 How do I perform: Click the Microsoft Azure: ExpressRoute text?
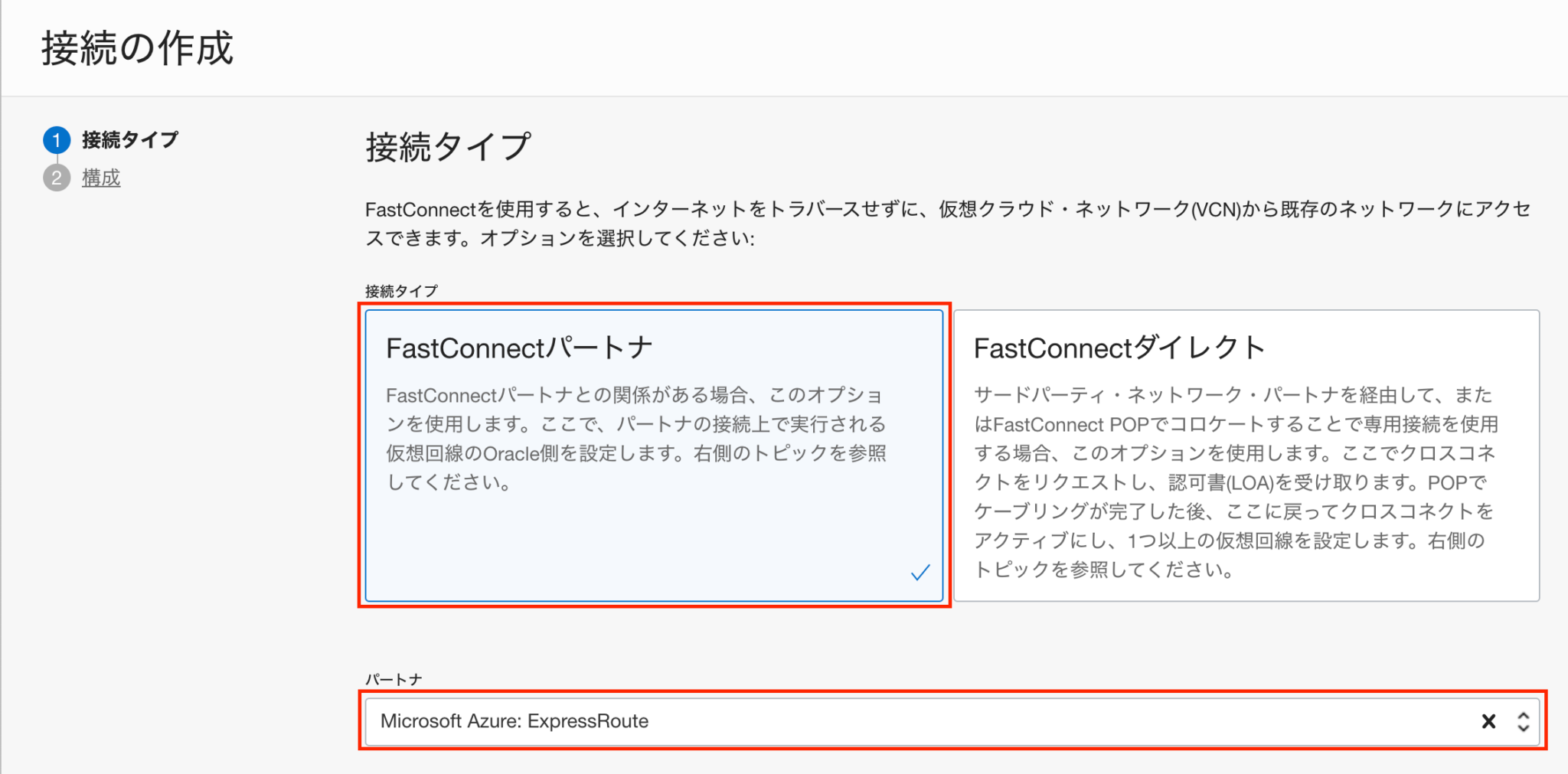pos(517,720)
